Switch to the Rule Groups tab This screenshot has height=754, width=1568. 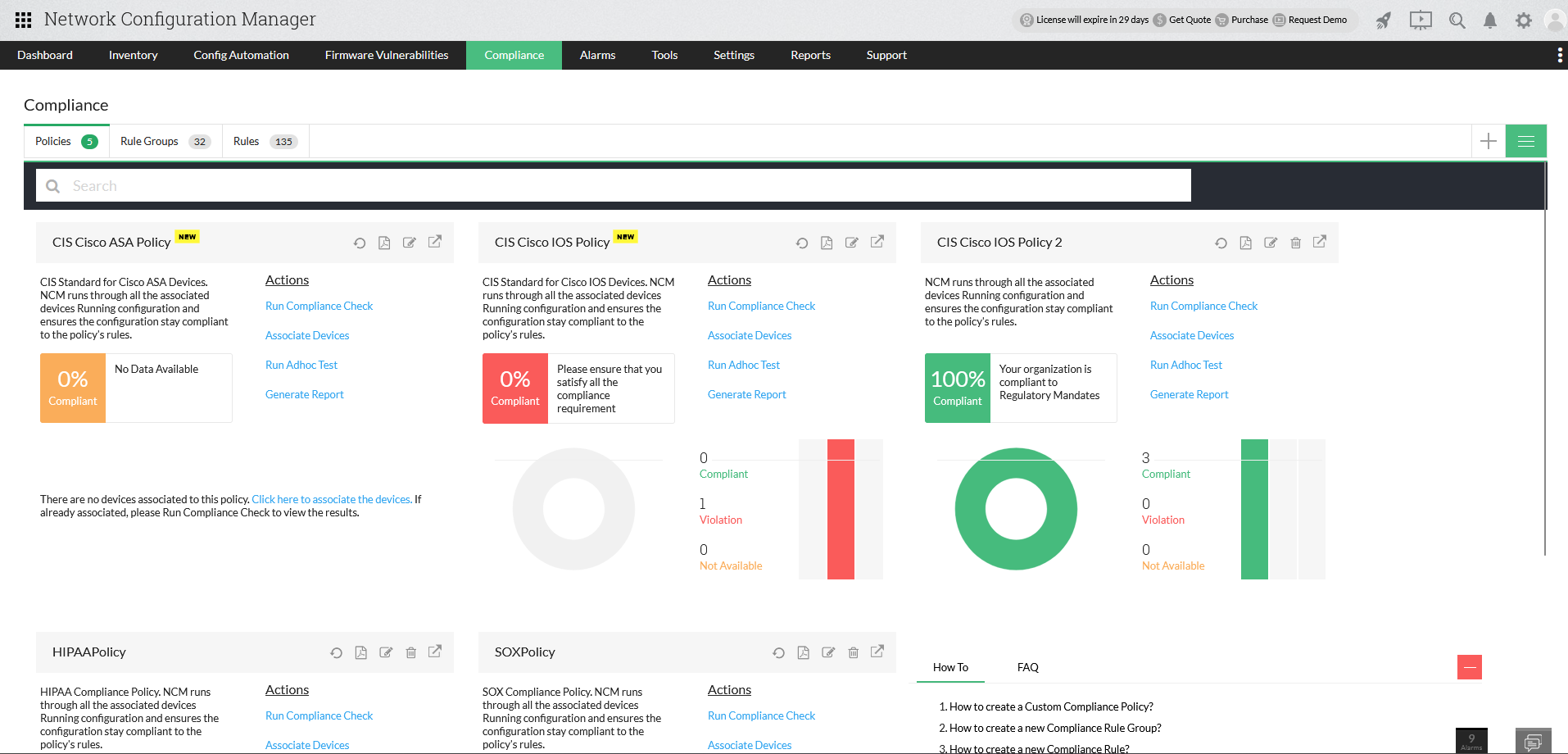tap(149, 140)
